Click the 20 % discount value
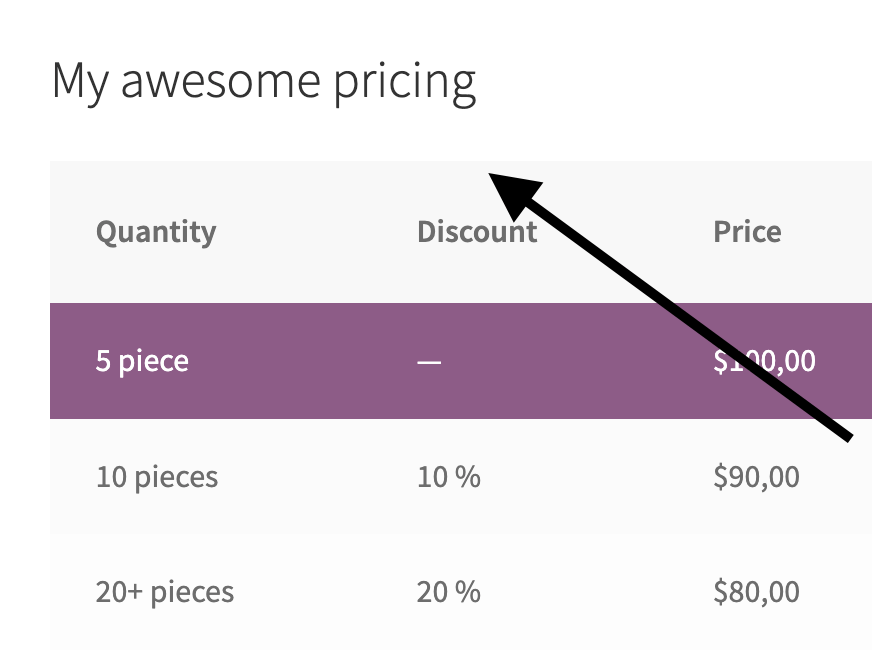Screen dimensions: 872x672 (449, 592)
